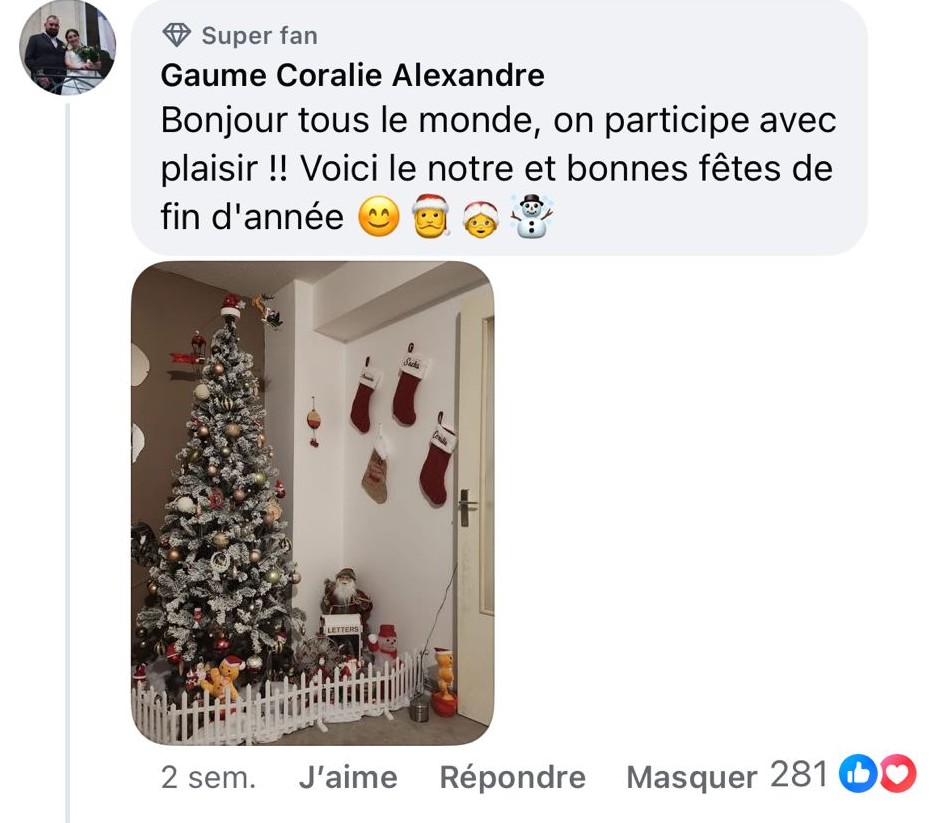Open commenter's round profile picture
The width and height of the screenshot is (936, 823).
tap(67, 48)
